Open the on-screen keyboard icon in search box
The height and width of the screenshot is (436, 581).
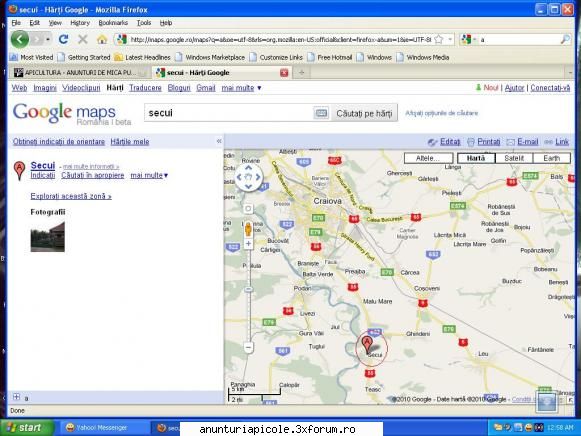321,113
